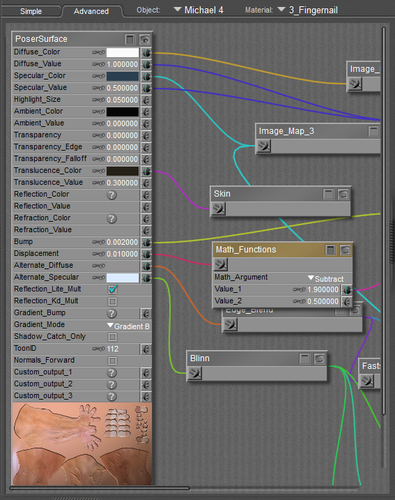This screenshot has width=395, height=500.
Task: Click the Diffuse_Color plug connector icon
Action: [146, 53]
